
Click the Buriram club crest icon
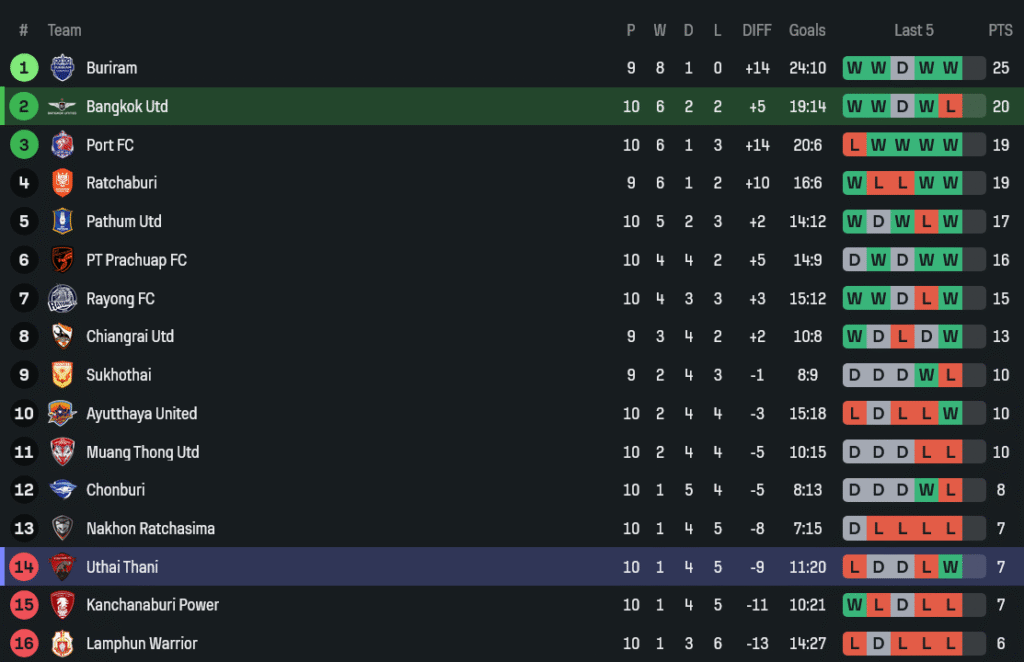62,68
